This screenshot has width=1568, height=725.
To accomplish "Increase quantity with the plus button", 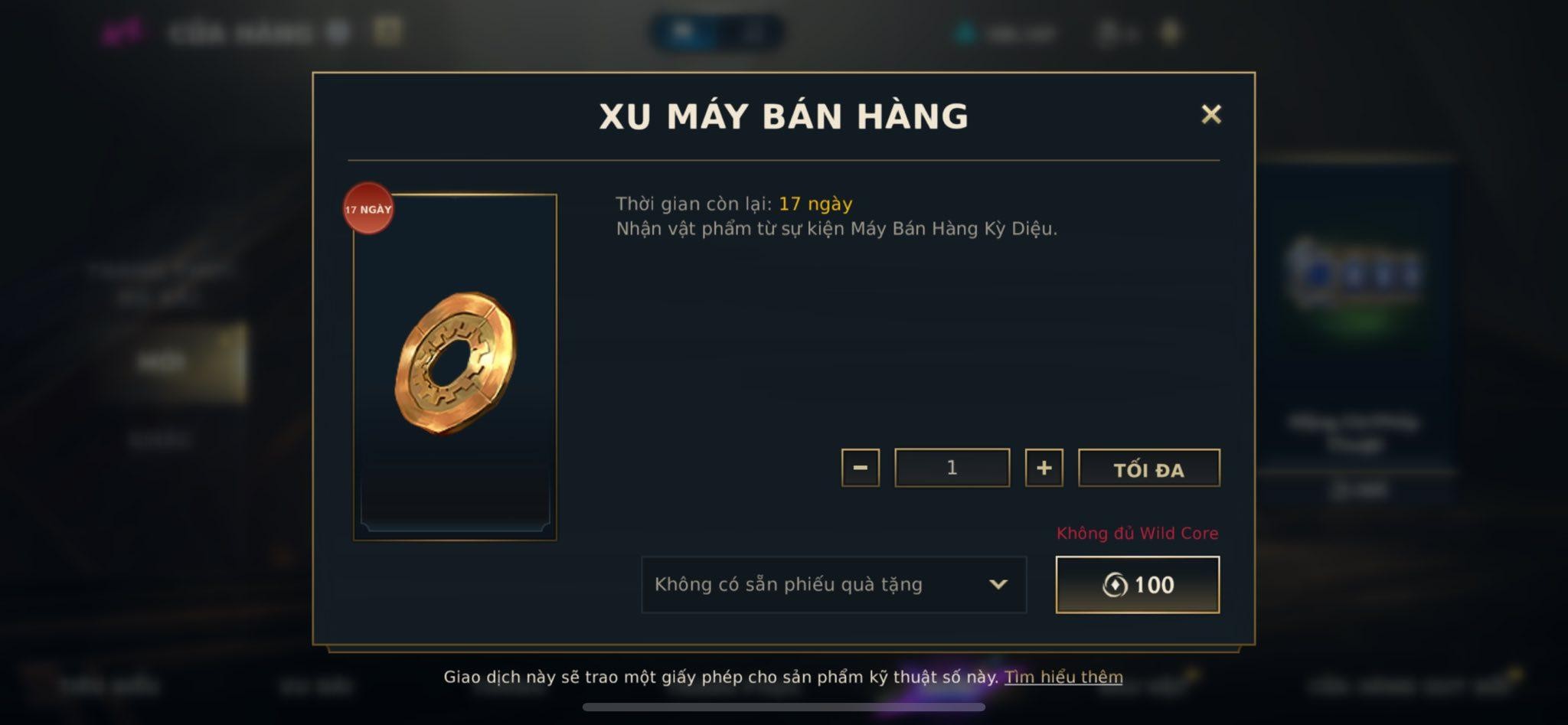I will 1044,468.
